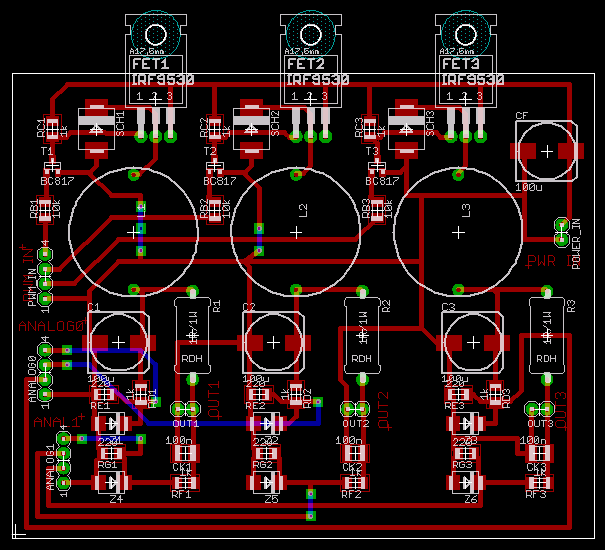Select the RB3 10k resistor
This screenshot has height=550, width=605.
pos(377,210)
